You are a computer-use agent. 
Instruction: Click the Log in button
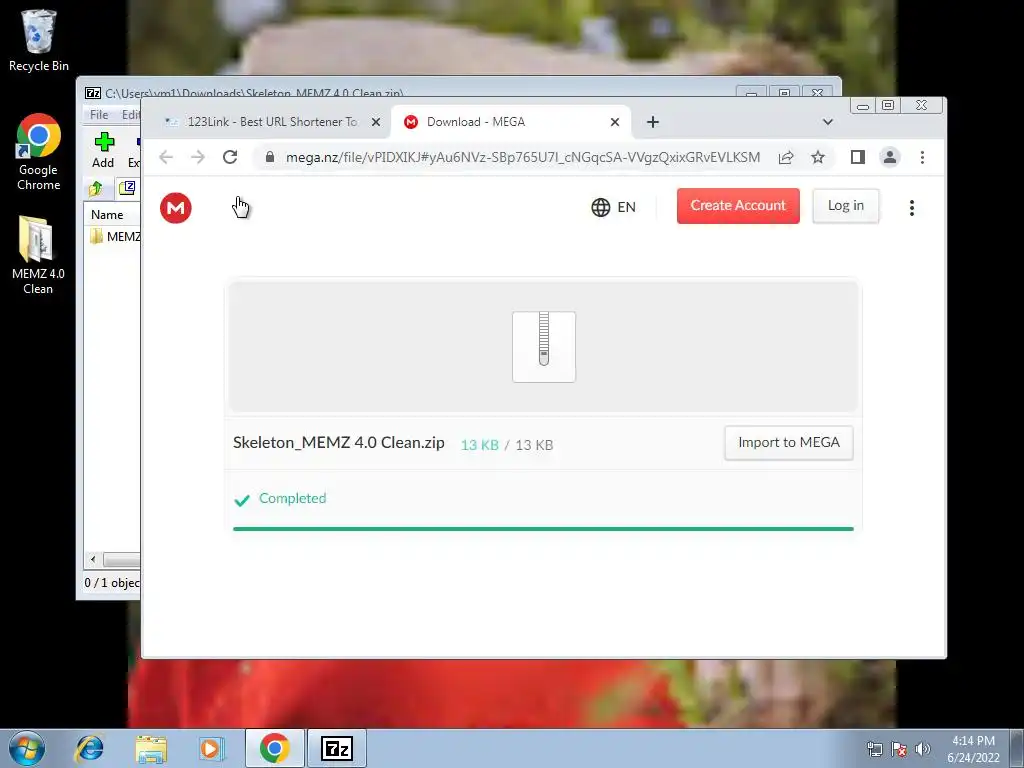click(x=846, y=206)
